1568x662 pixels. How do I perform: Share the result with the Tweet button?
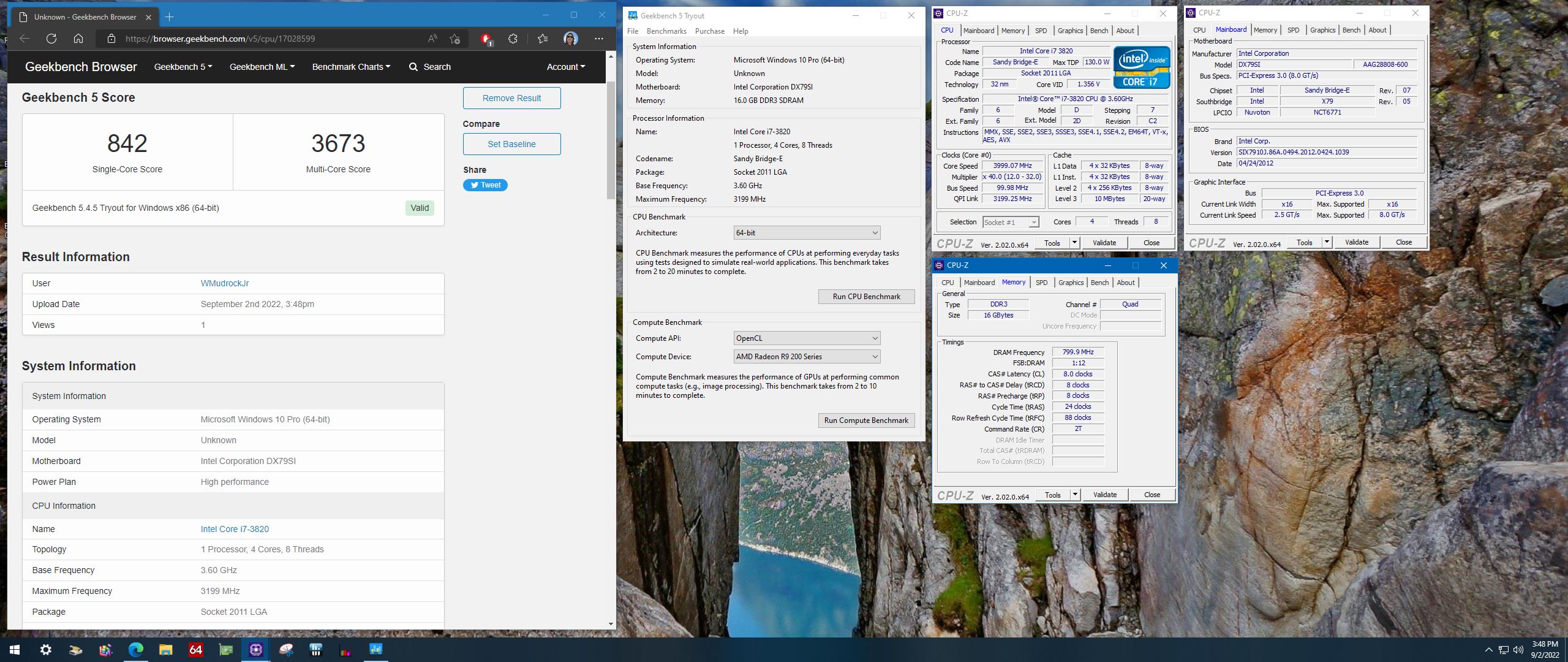(x=485, y=185)
